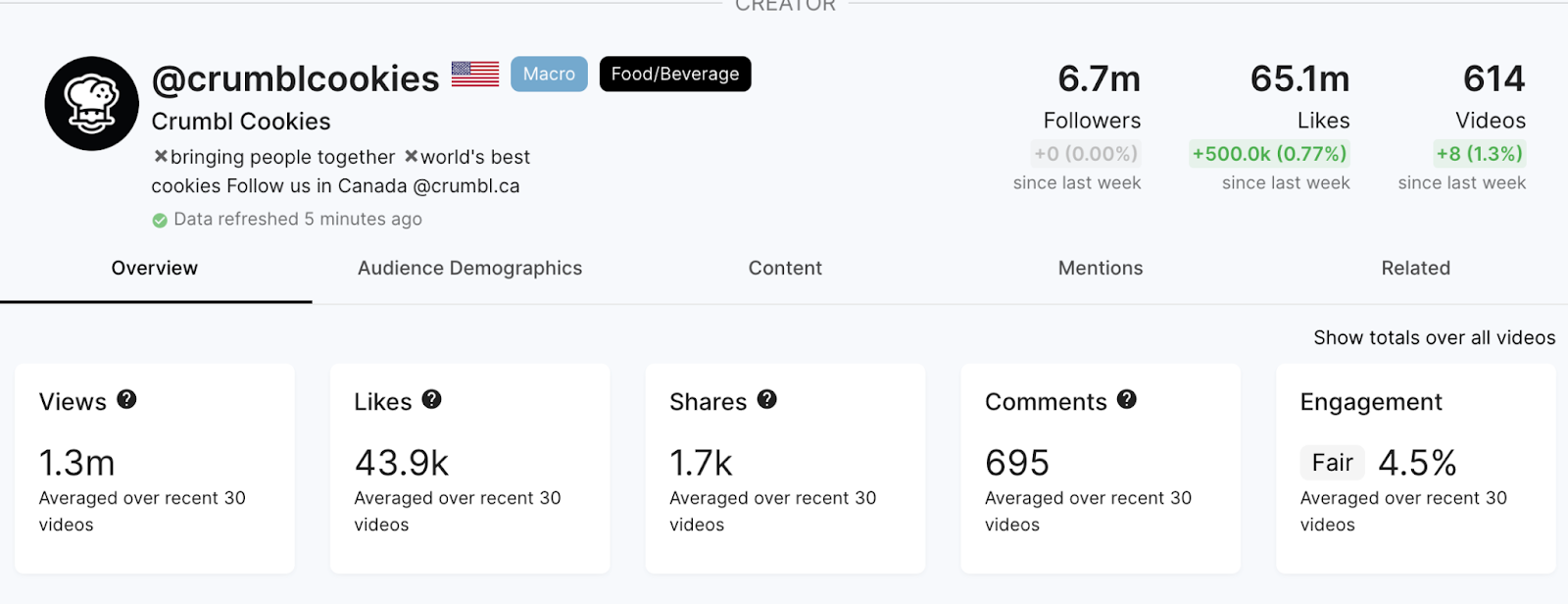Screen dimensions: 1568x604
Task: Click the green data refreshed checkmark icon
Action: (x=160, y=221)
